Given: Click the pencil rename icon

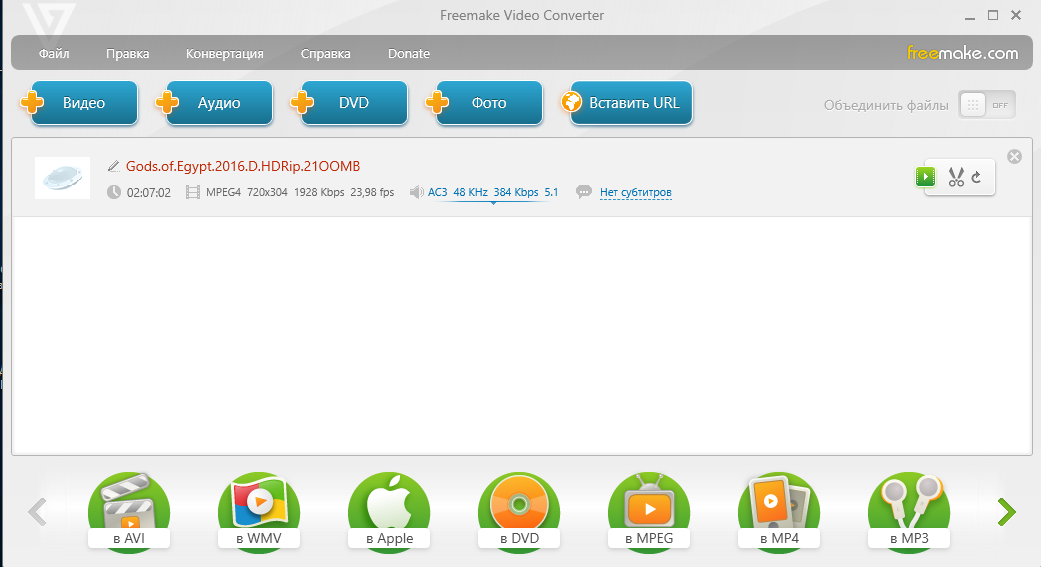Looking at the screenshot, I should [114, 166].
